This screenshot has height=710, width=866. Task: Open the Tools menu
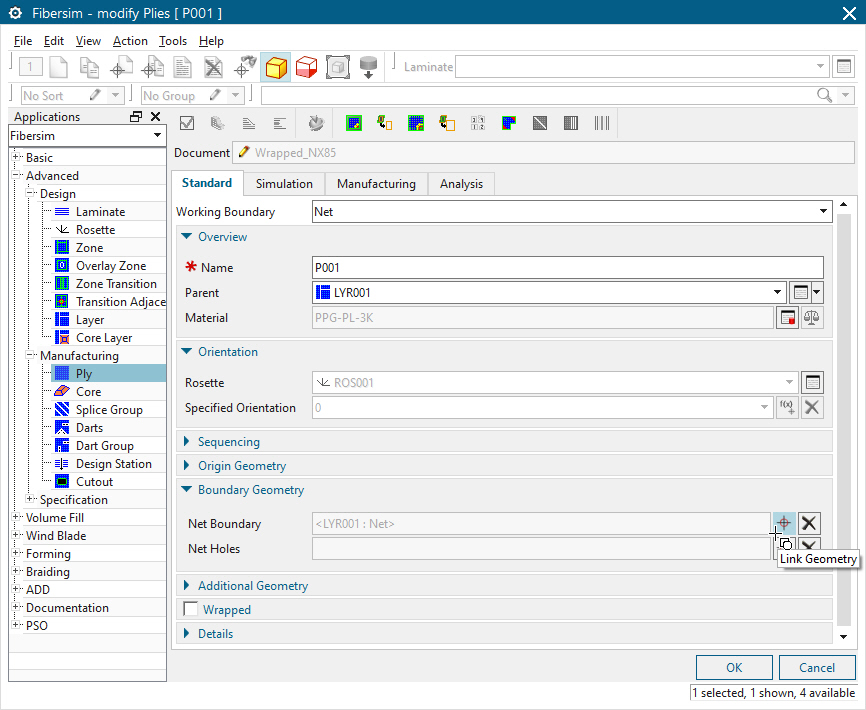coord(173,41)
